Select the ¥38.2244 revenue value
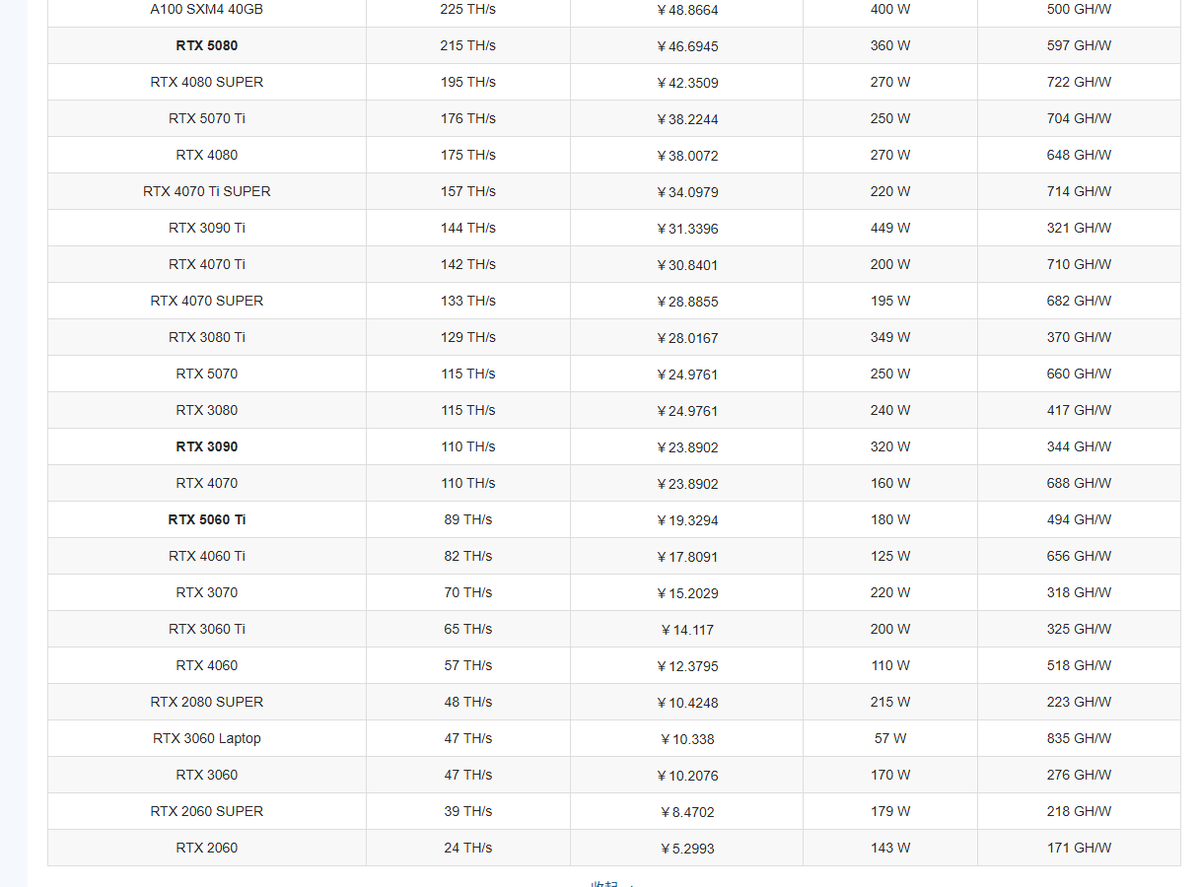The width and height of the screenshot is (1200, 887). (687, 119)
